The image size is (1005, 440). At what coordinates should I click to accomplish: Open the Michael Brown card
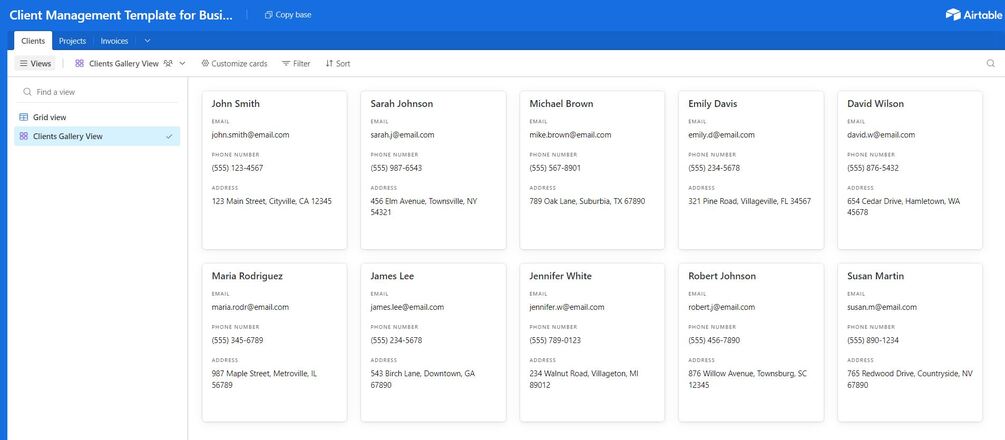pyautogui.click(x=592, y=170)
